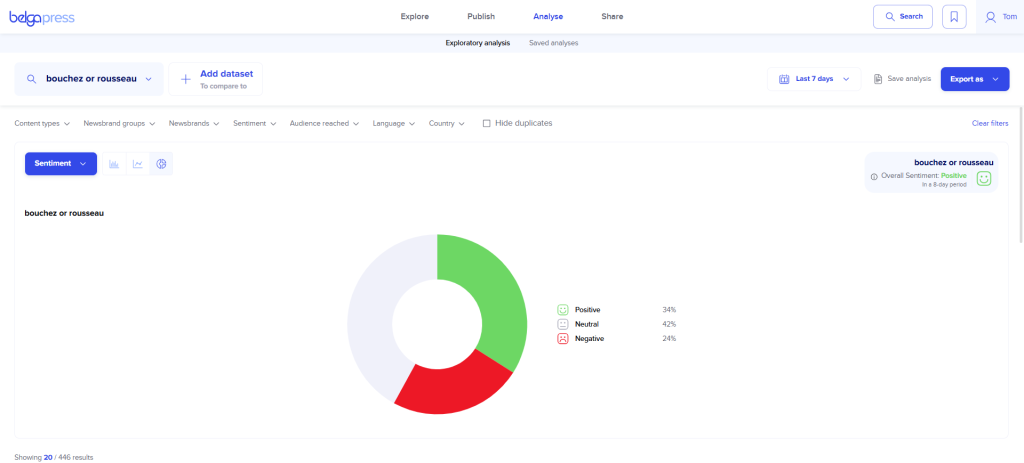Click the bookmark icon in header

(954, 17)
